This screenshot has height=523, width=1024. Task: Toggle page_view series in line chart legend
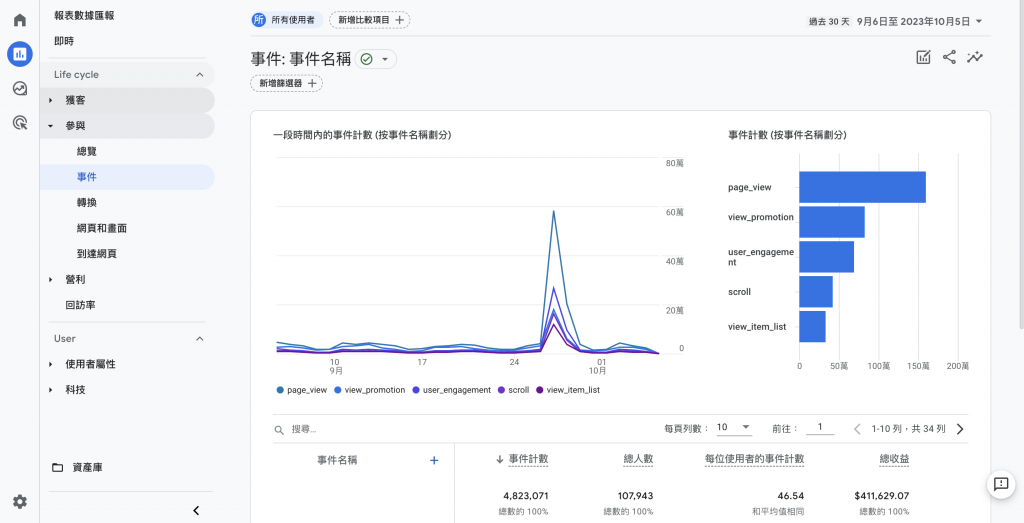301,390
